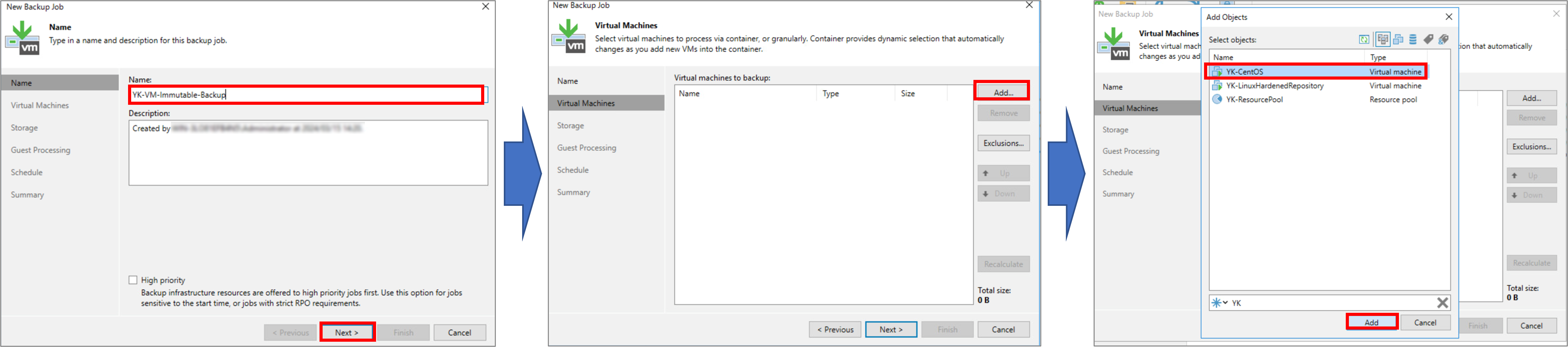Viewport: 1568px width, 347px height.
Task: Click Add button in Add Objects dialog
Action: point(1371,323)
